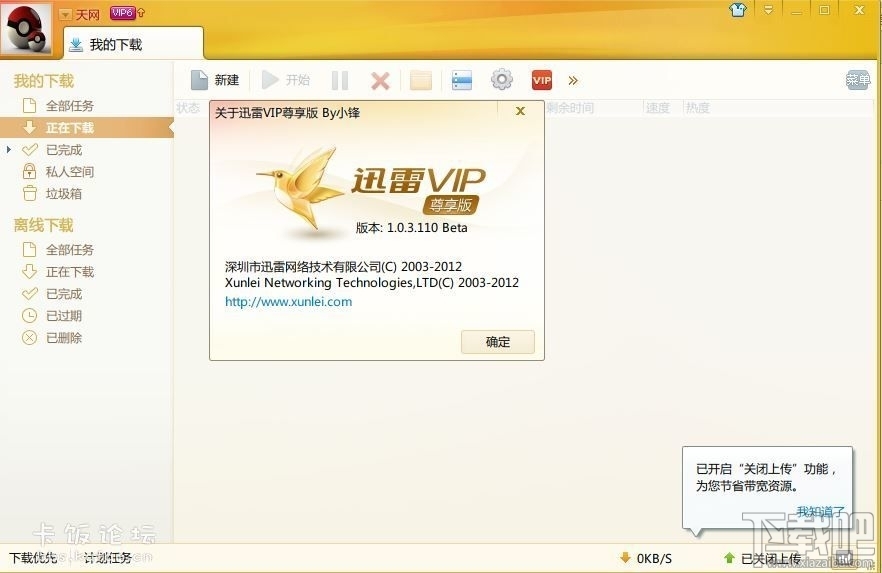This screenshot has width=882, height=573.
Task: Click 计划任务 in status bar
Action: [x=108, y=558]
